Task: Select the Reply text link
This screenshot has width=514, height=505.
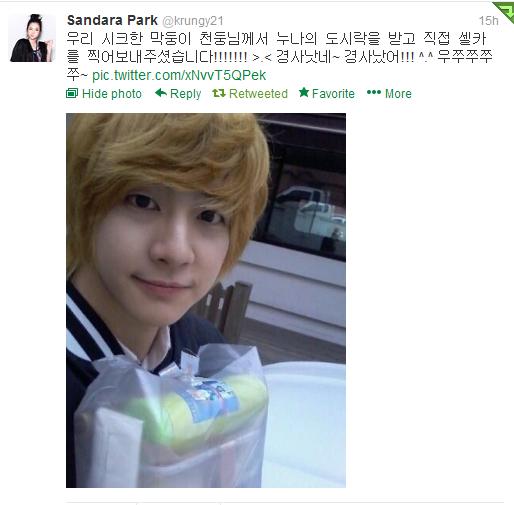Action: coord(186,94)
